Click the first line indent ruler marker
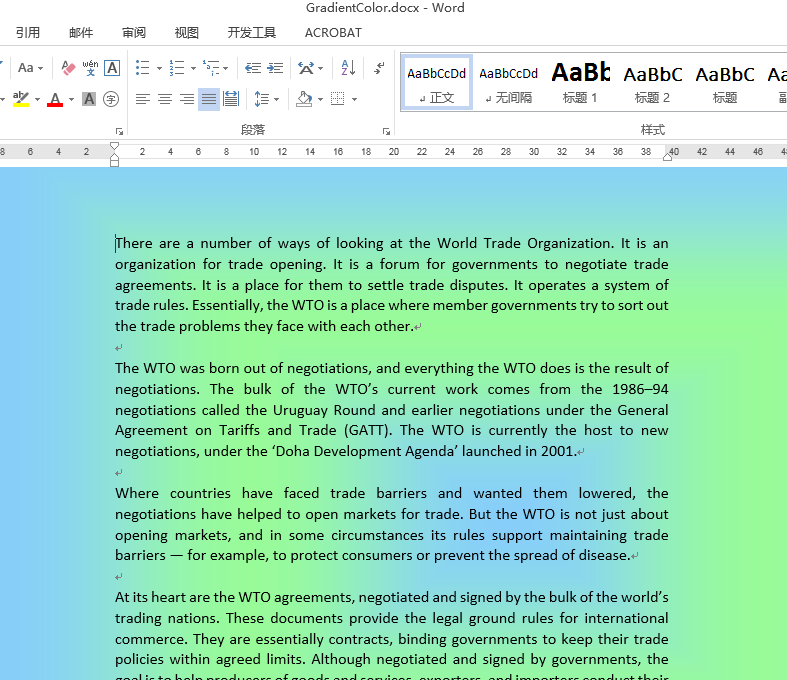 114,146
